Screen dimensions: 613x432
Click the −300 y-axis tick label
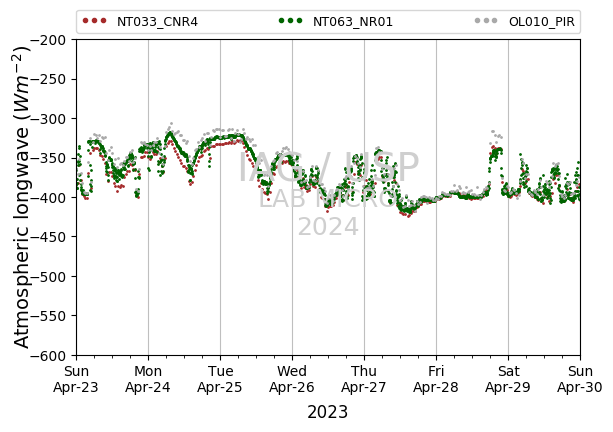click(52, 119)
